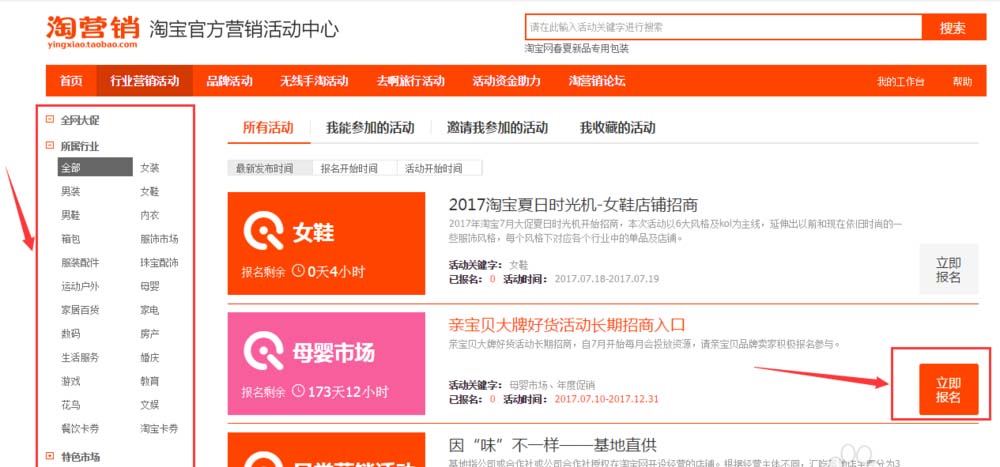Screen dimensions: 1000x467
Task: Select 服饰市场 in the industry filter
Action: coord(159,239)
